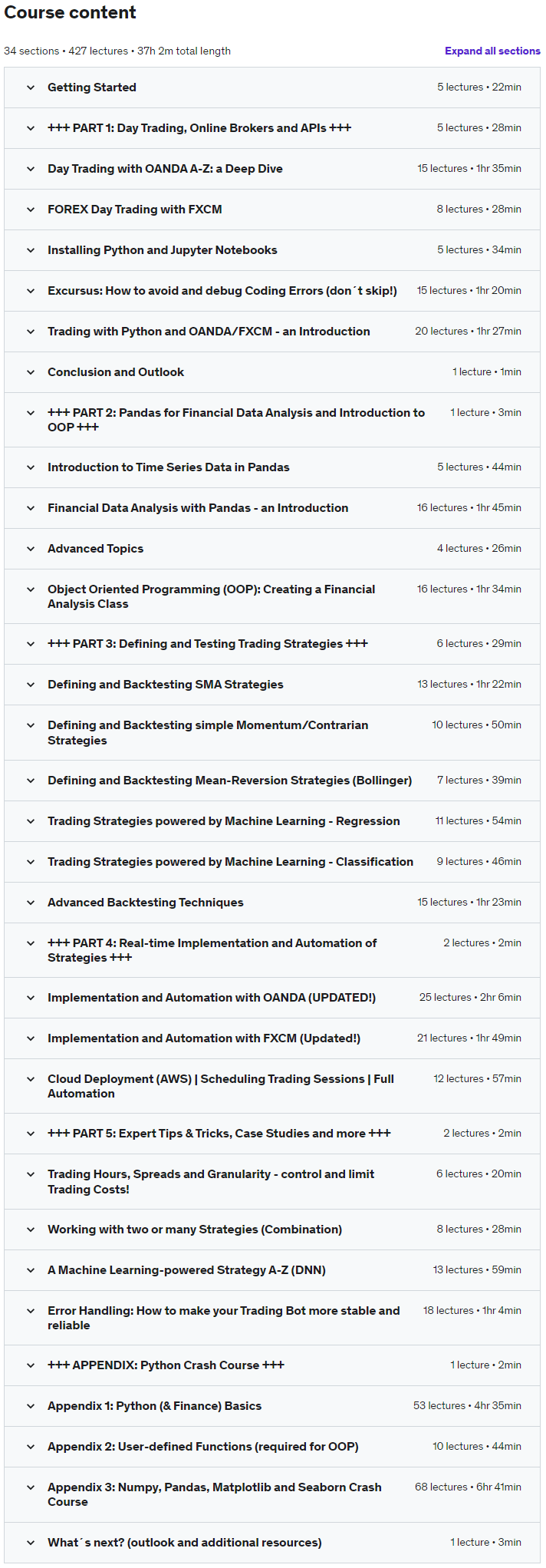Open PART 1: Day Trading, Online Brokers section
The image size is (546, 1568).
tap(272, 128)
